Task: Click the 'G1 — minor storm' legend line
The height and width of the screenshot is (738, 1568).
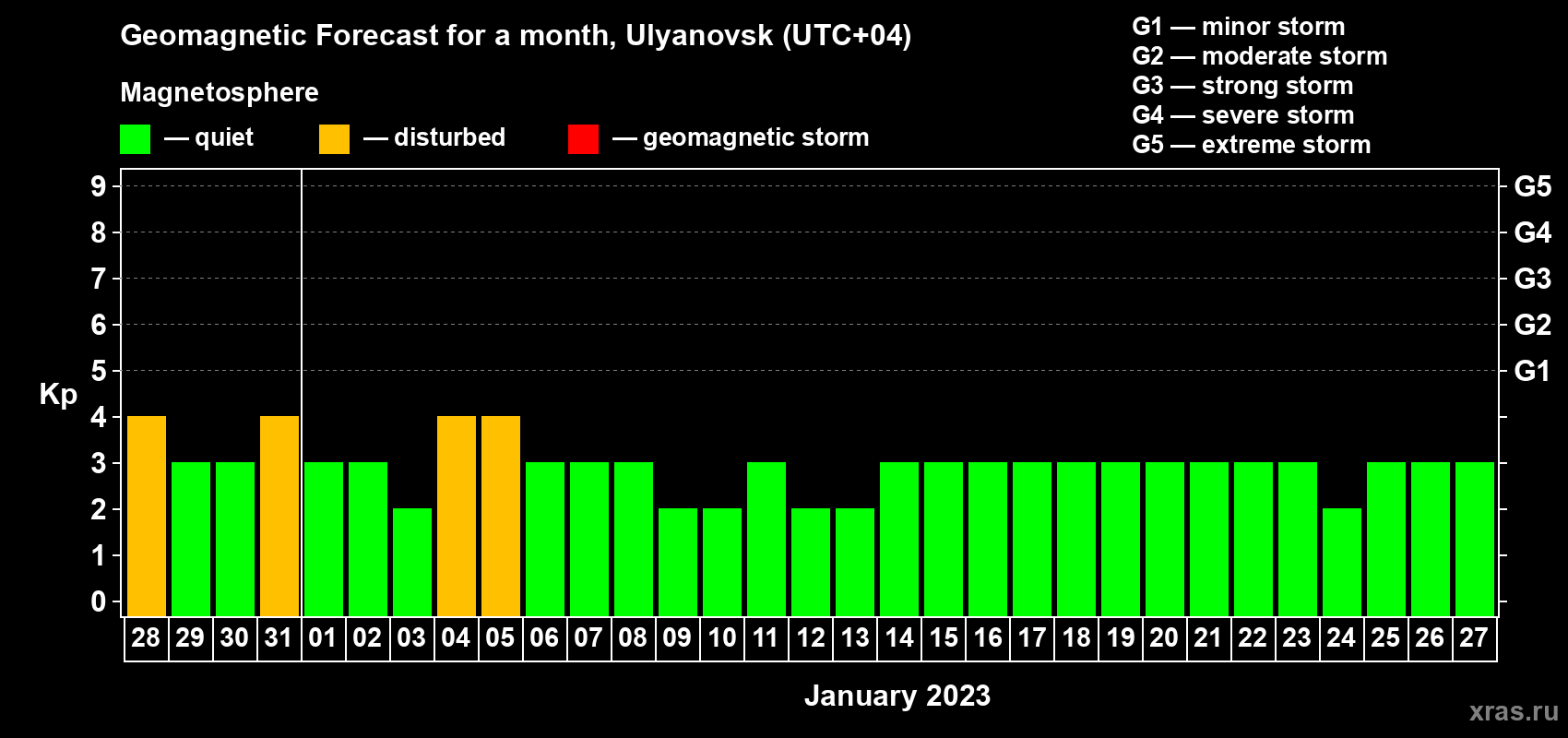Action: point(1239,27)
